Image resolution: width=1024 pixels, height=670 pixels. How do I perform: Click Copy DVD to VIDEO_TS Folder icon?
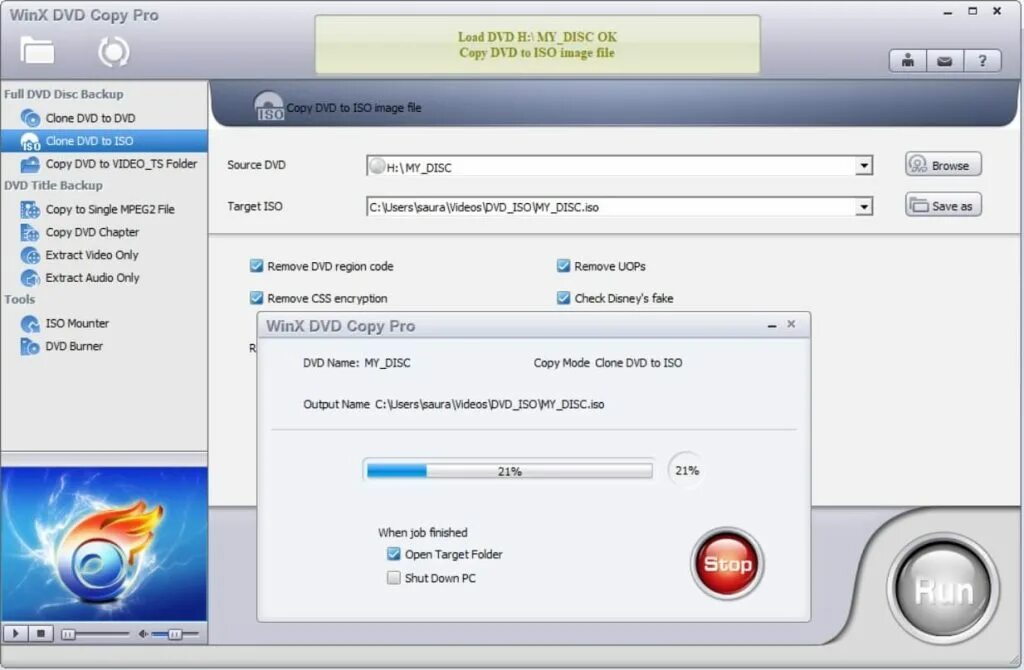(x=30, y=164)
